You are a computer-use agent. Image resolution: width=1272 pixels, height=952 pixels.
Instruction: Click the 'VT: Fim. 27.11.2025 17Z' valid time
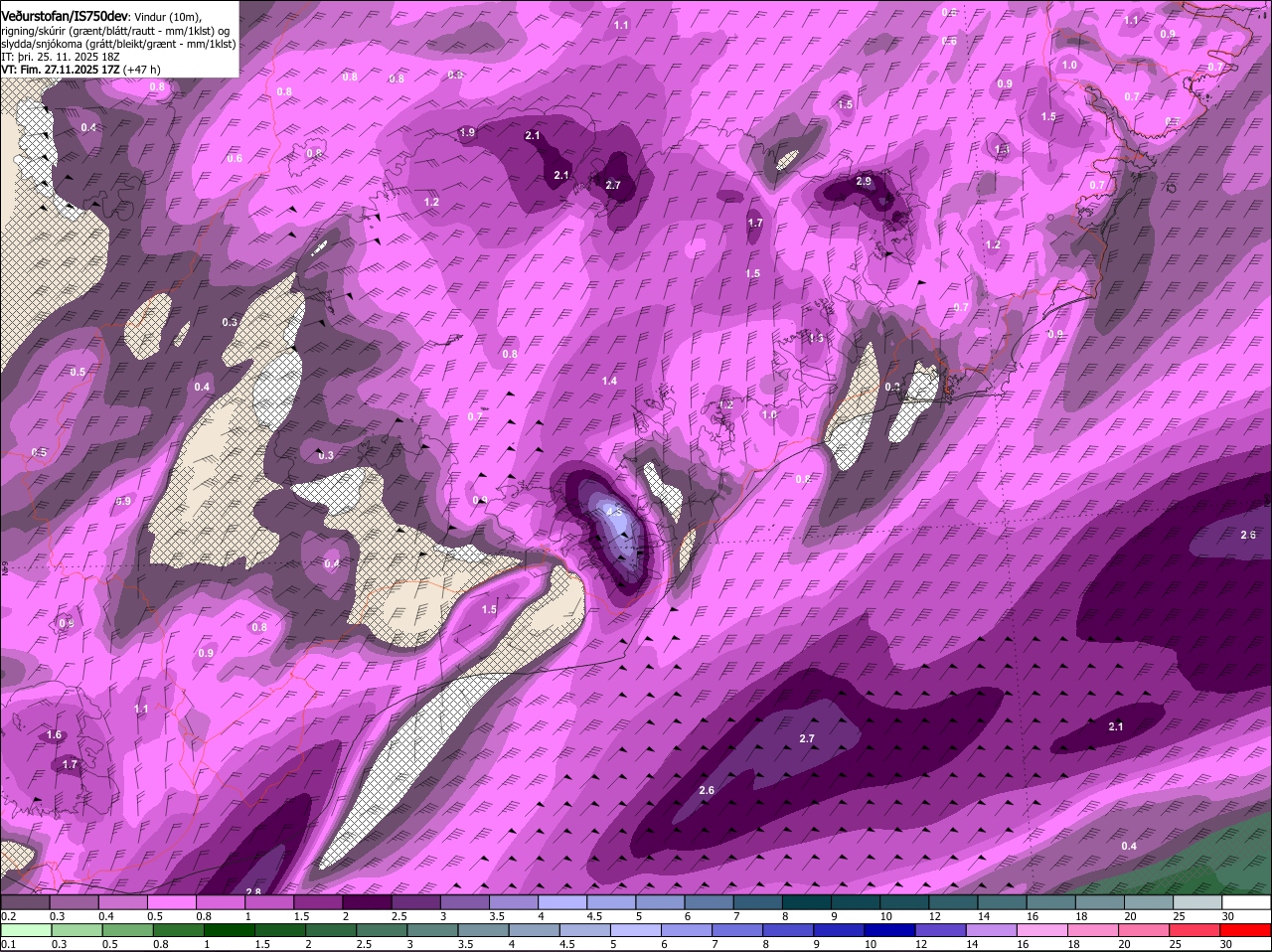(x=62, y=70)
